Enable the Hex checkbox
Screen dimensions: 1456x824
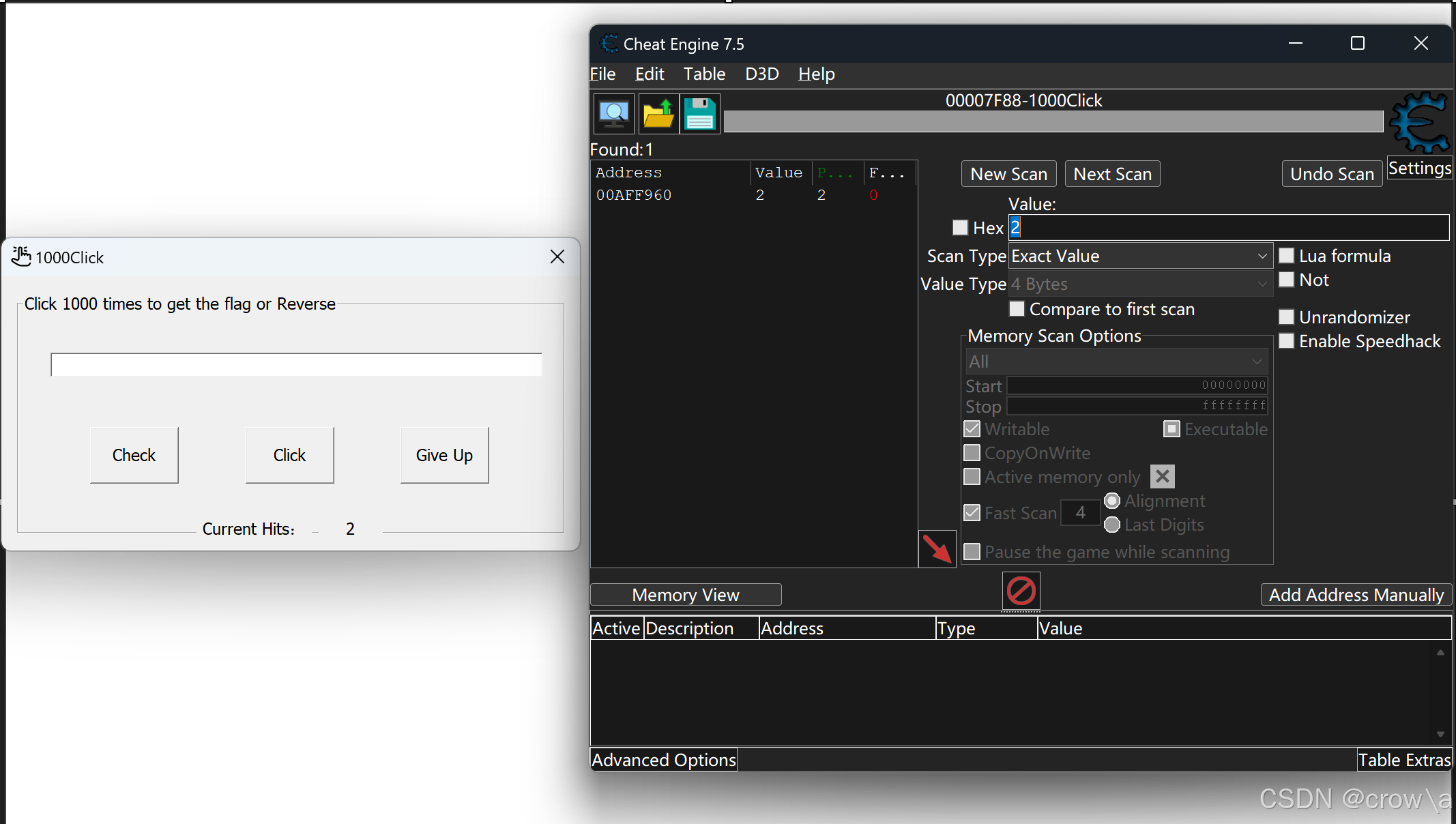[960, 227]
